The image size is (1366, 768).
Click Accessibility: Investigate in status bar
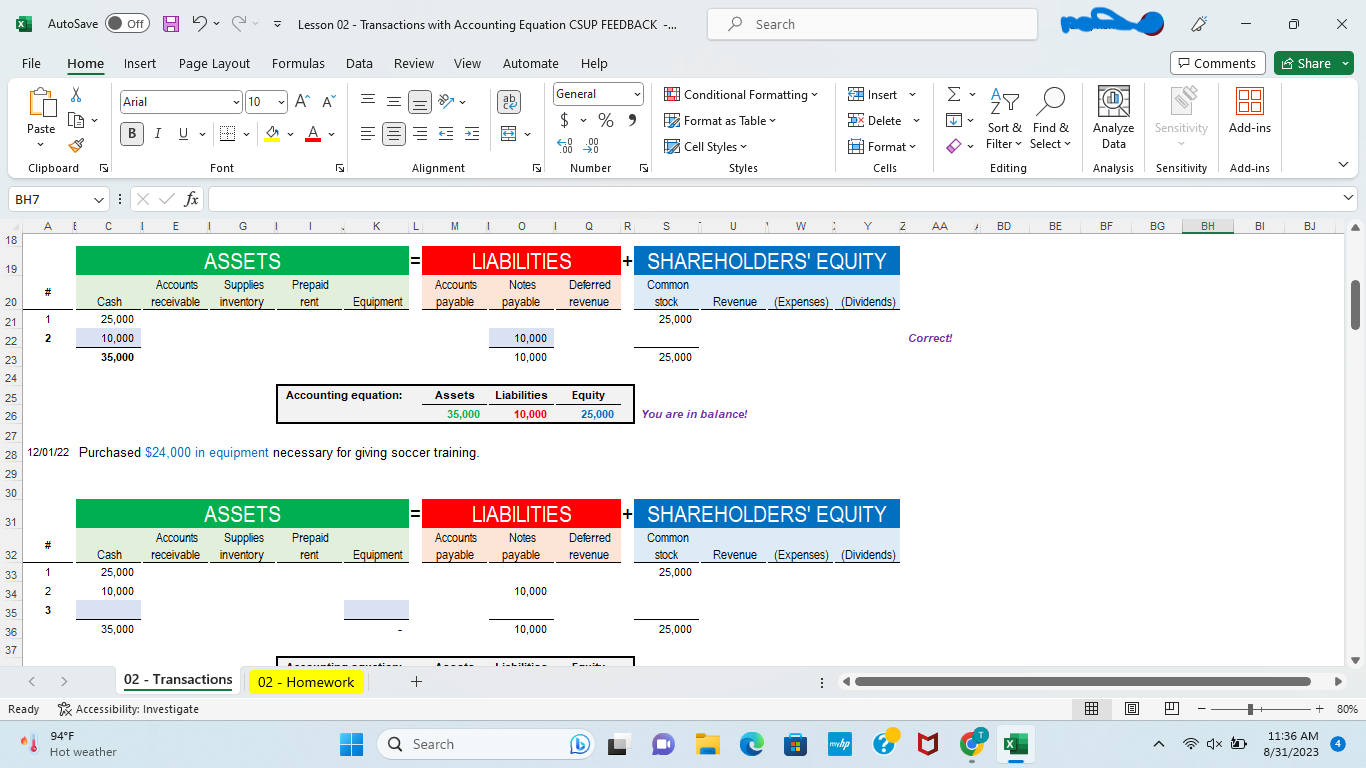[x=128, y=709]
